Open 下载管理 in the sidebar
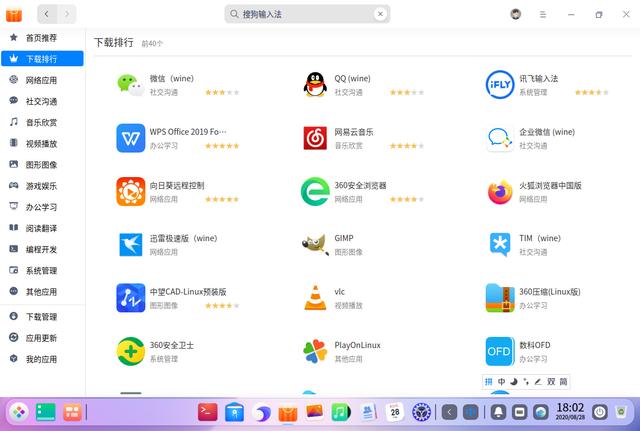Viewport: 640px width, 431px height. (x=42, y=317)
